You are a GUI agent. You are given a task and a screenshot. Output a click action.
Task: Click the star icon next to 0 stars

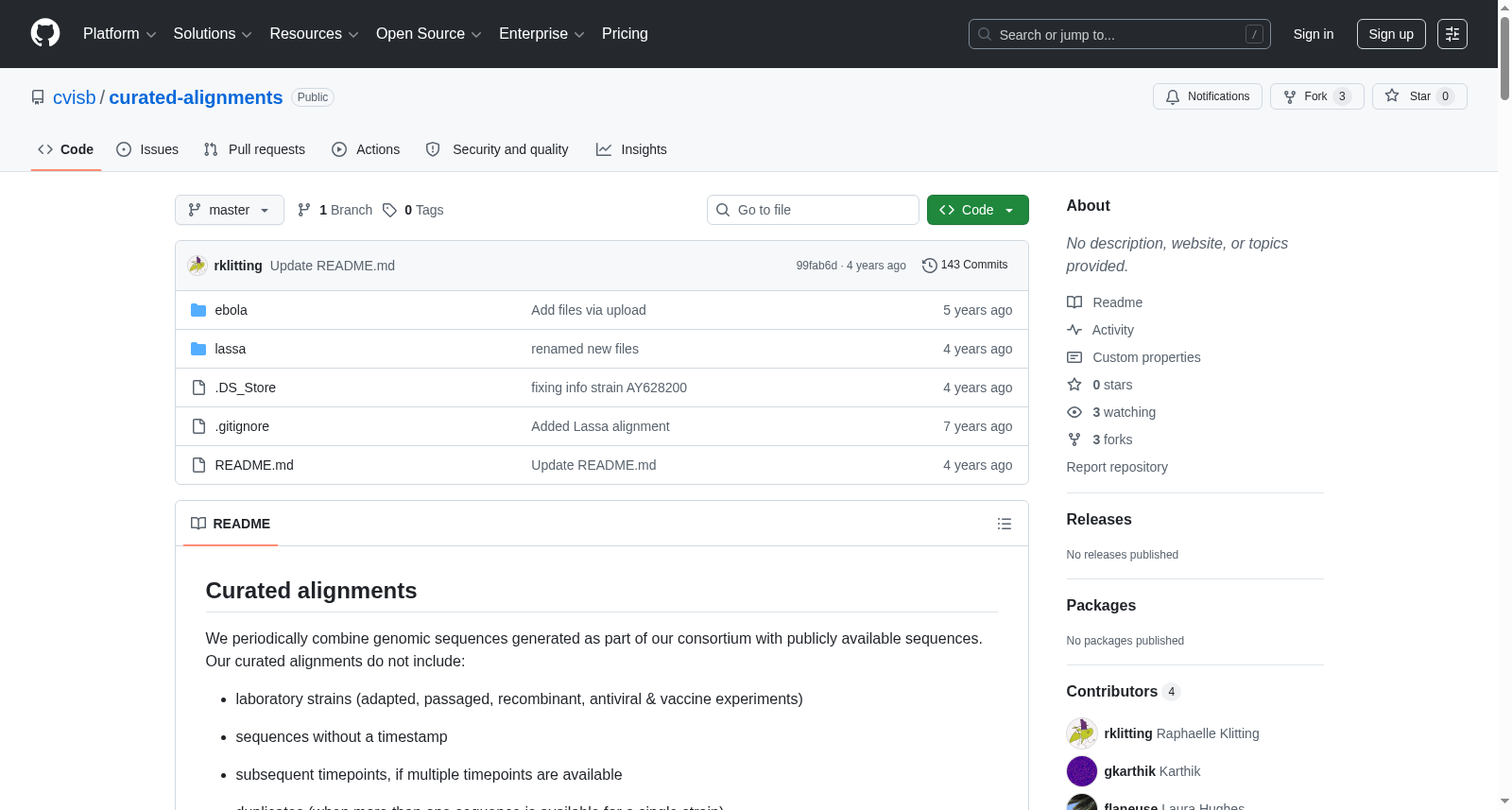[1074, 385]
